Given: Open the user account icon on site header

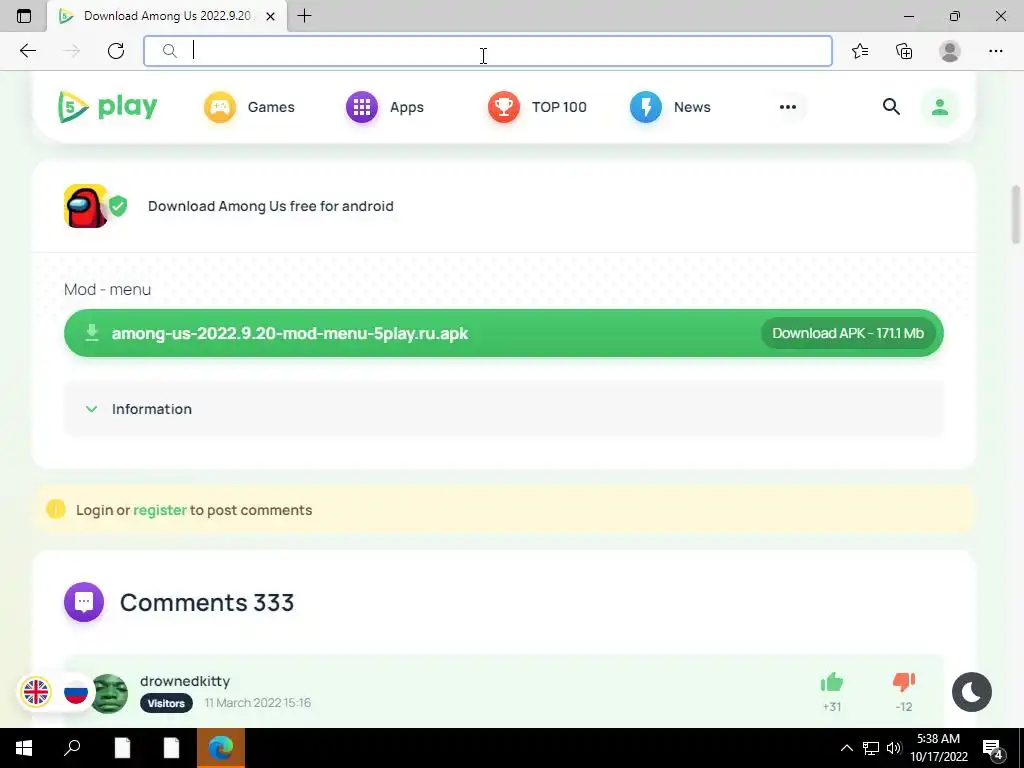Looking at the screenshot, I should [x=940, y=107].
